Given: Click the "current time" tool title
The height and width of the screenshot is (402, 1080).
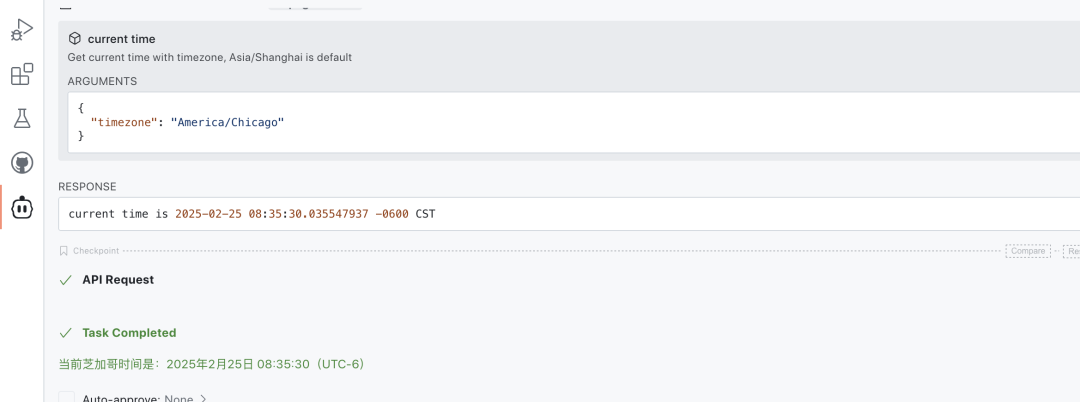Looking at the screenshot, I should tap(121, 39).
